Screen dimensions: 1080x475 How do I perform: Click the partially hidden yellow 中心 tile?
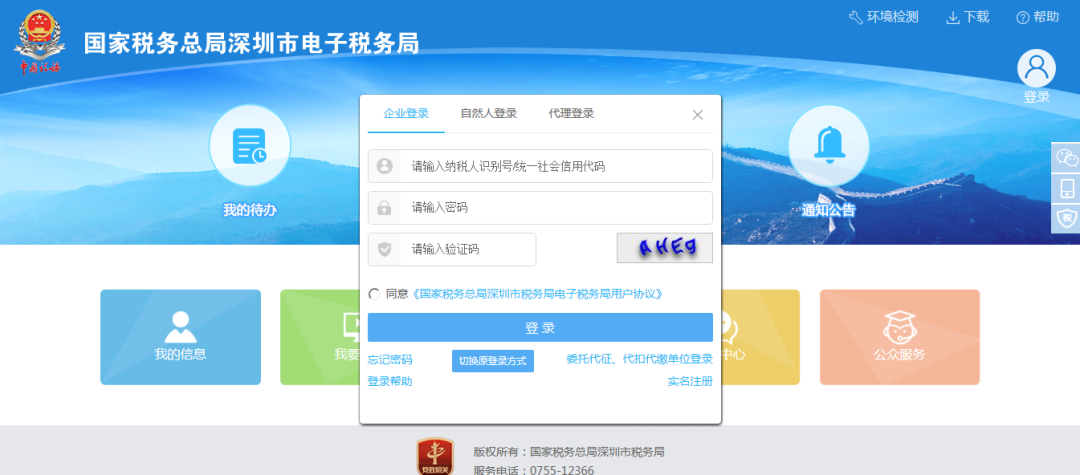pyautogui.click(x=760, y=337)
